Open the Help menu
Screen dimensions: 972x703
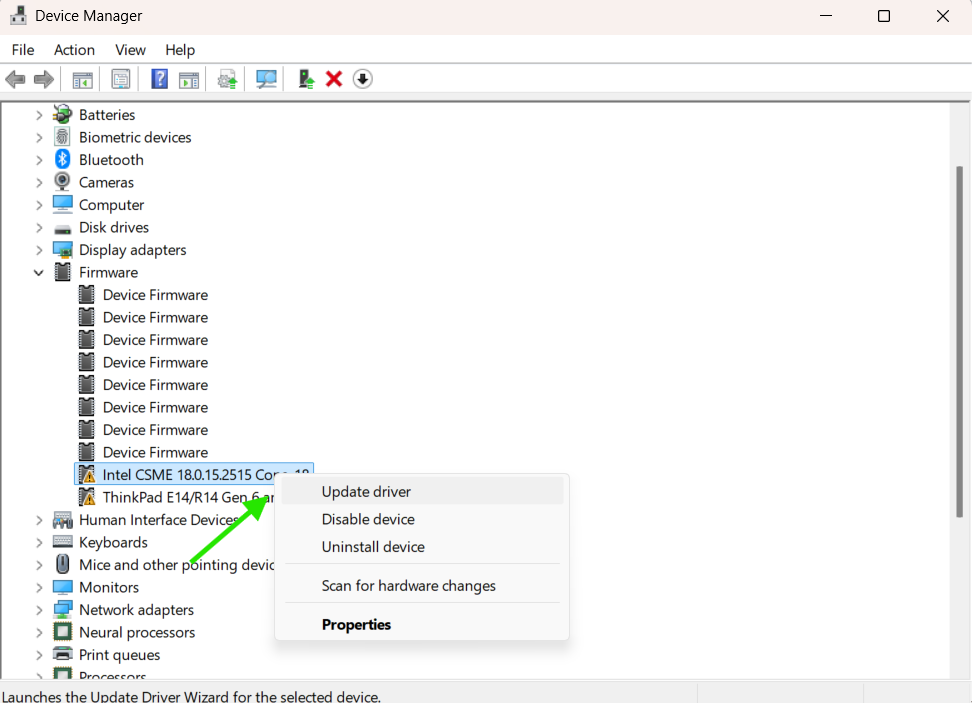point(180,50)
